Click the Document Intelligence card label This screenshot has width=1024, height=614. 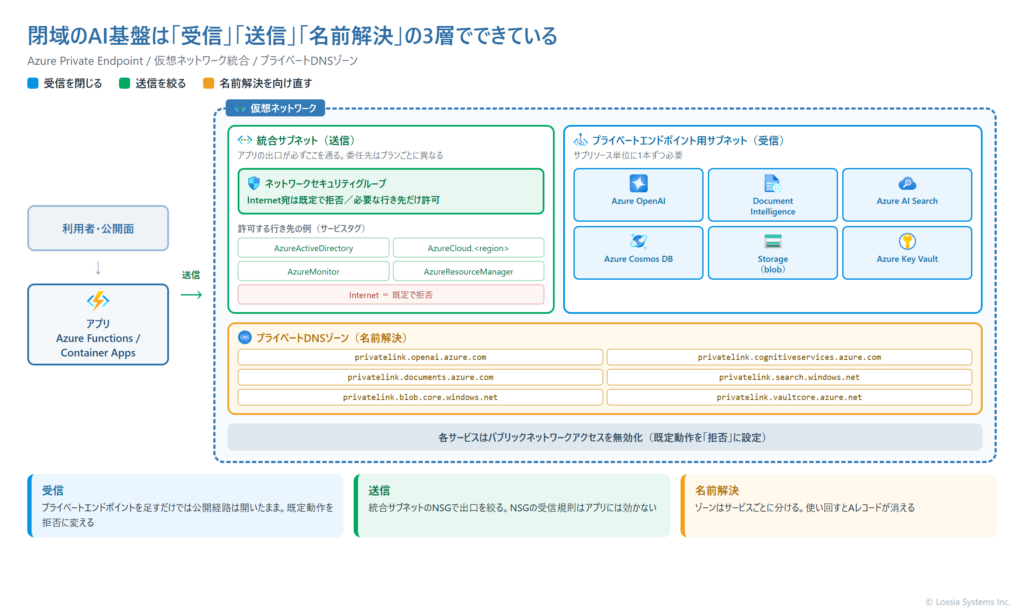(773, 206)
